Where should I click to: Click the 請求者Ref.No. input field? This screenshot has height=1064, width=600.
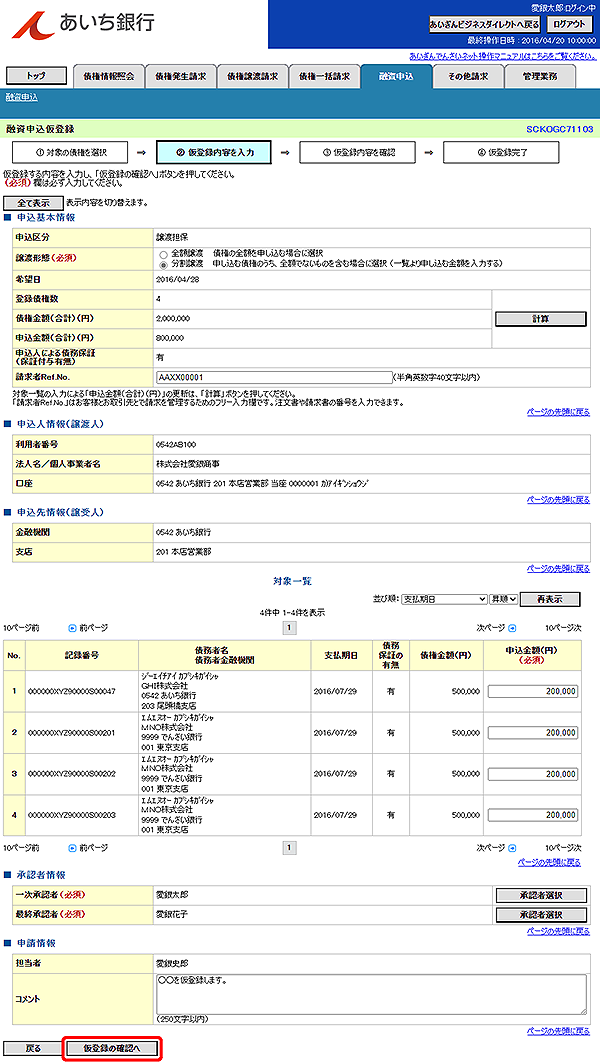click(x=274, y=377)
